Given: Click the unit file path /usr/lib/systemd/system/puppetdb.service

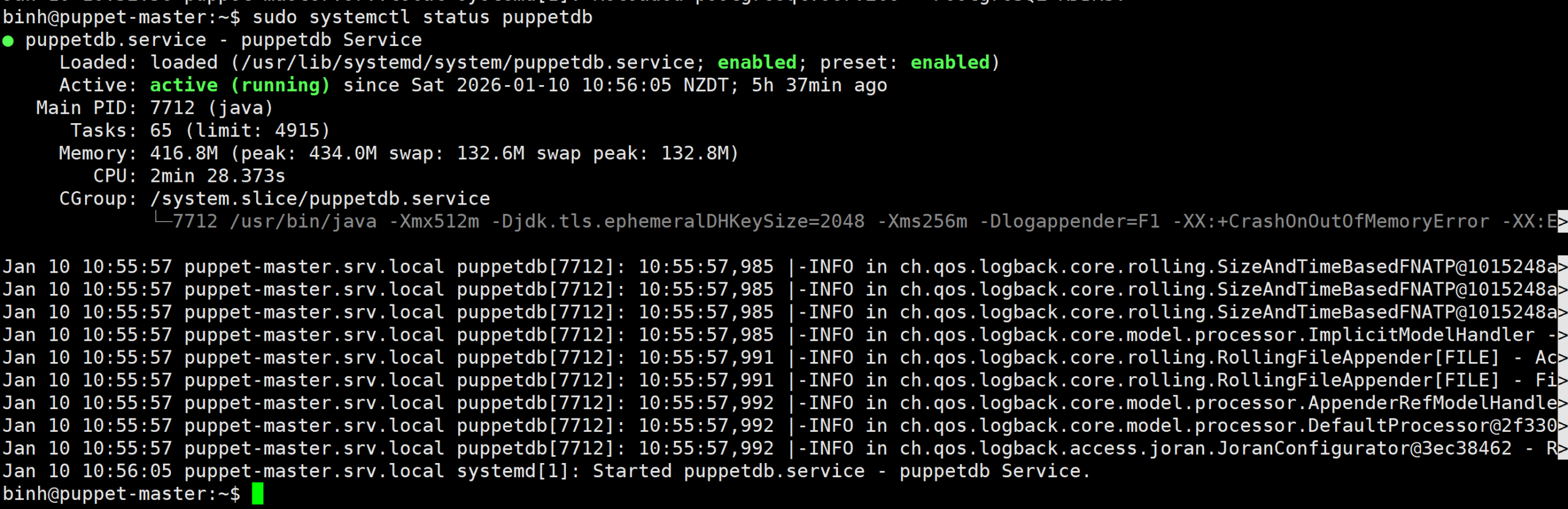Looking at the screenshot, I should pos(469,62).
